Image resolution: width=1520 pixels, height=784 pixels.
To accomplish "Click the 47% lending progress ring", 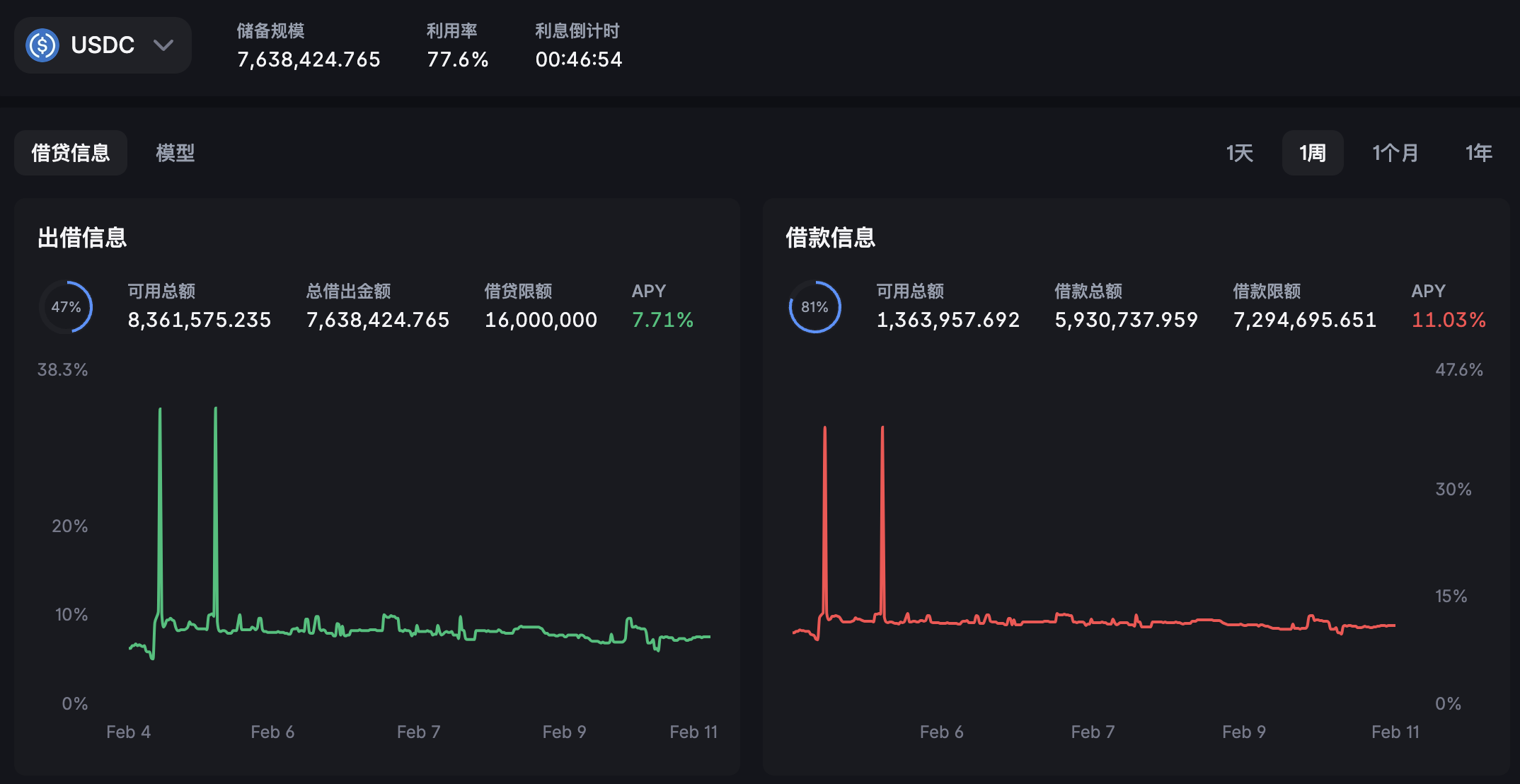I will pyautogui.click(x=66, y=307).
